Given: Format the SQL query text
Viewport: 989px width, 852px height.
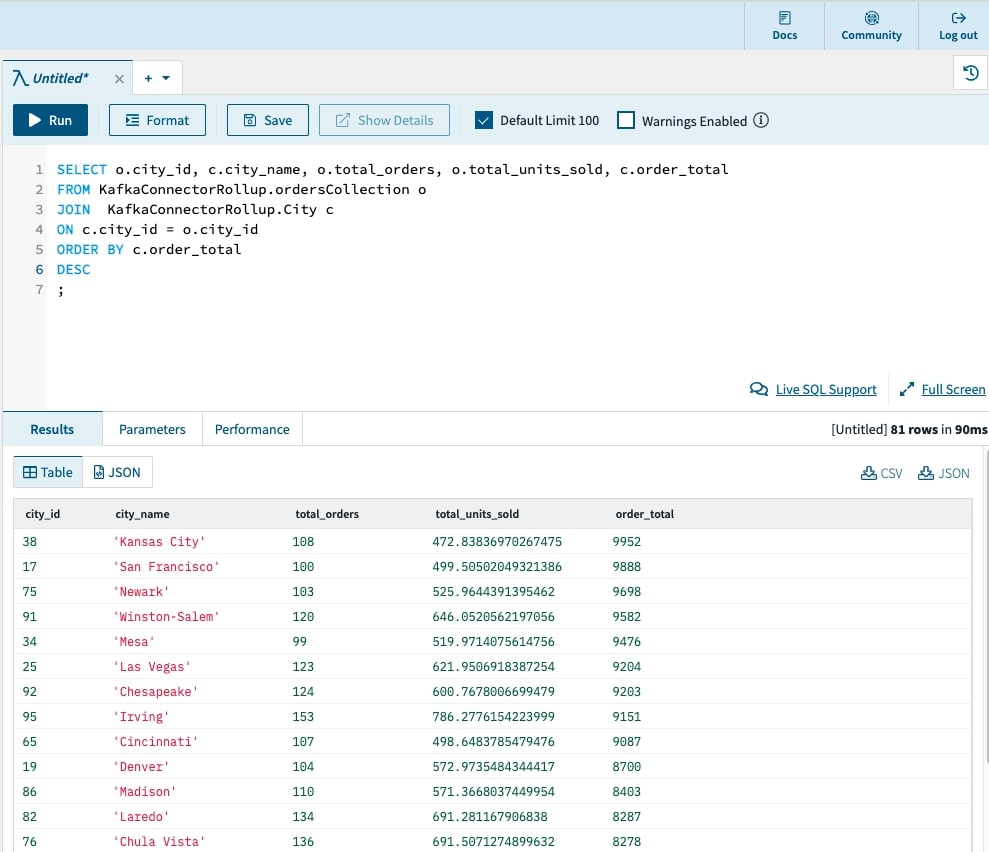Looking at the screenshot, I should [x=157, y=120].
